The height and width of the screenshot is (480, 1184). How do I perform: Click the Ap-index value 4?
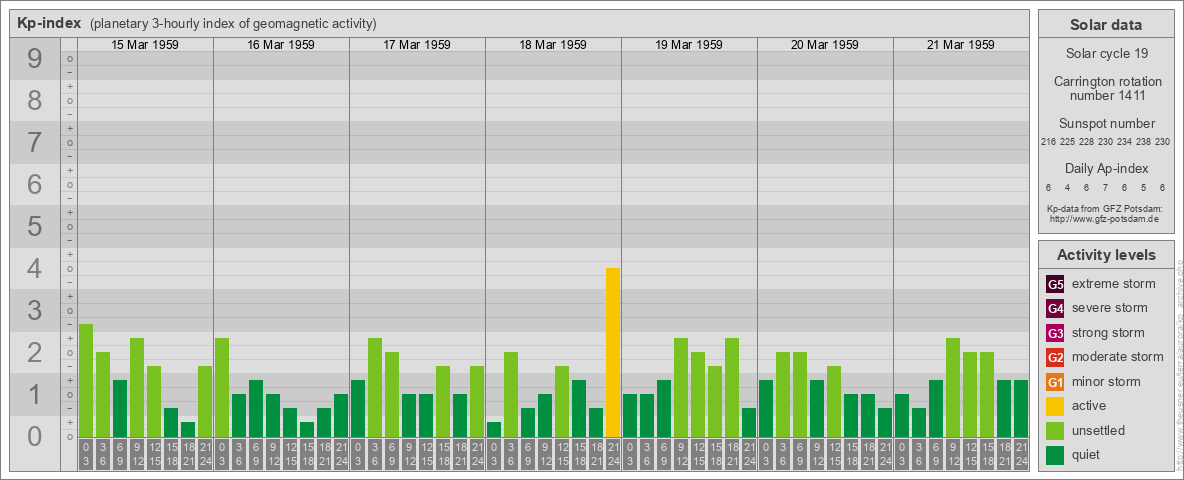click(x=1068, y=187)
